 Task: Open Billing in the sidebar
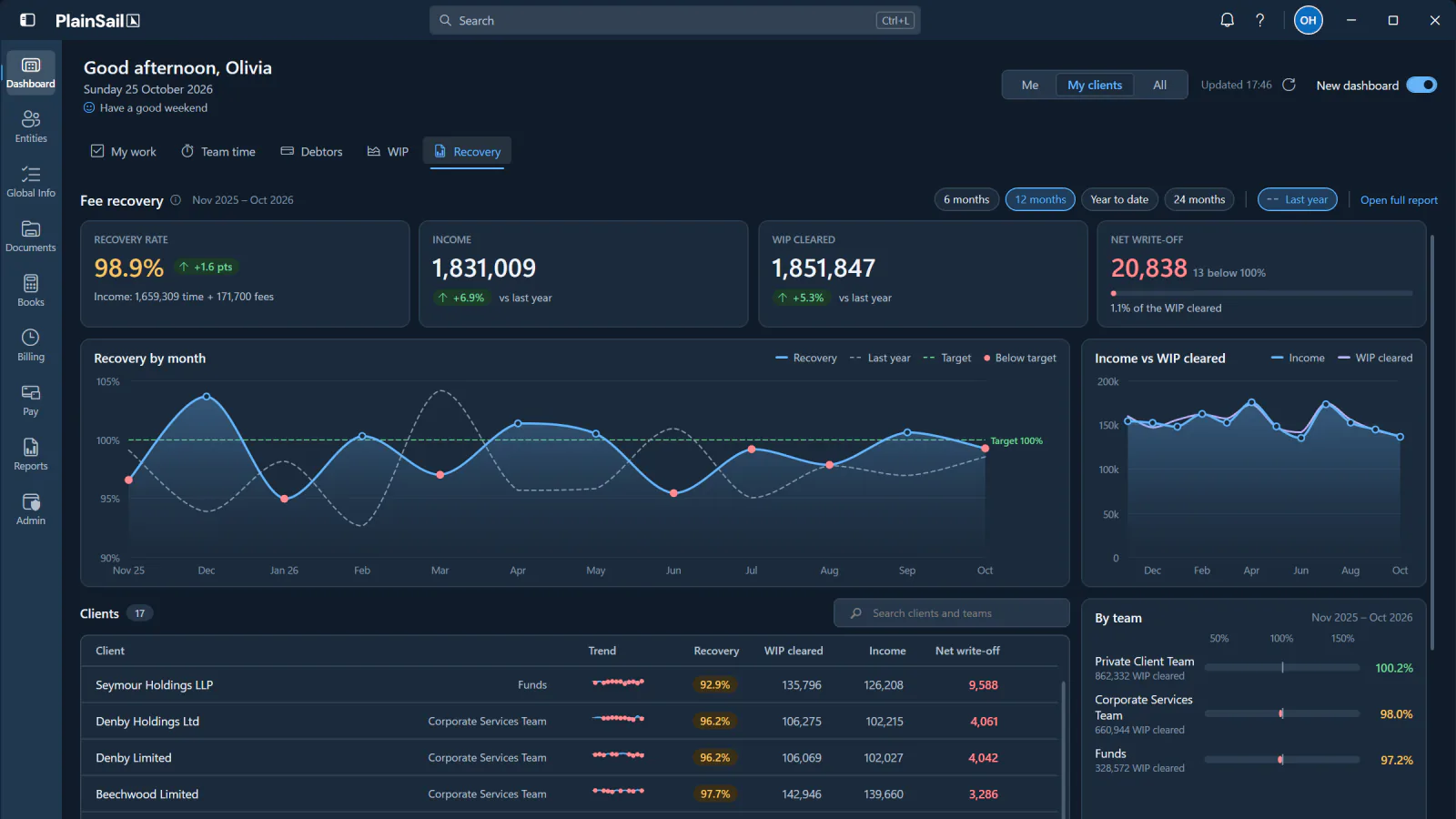pos(31,345)
